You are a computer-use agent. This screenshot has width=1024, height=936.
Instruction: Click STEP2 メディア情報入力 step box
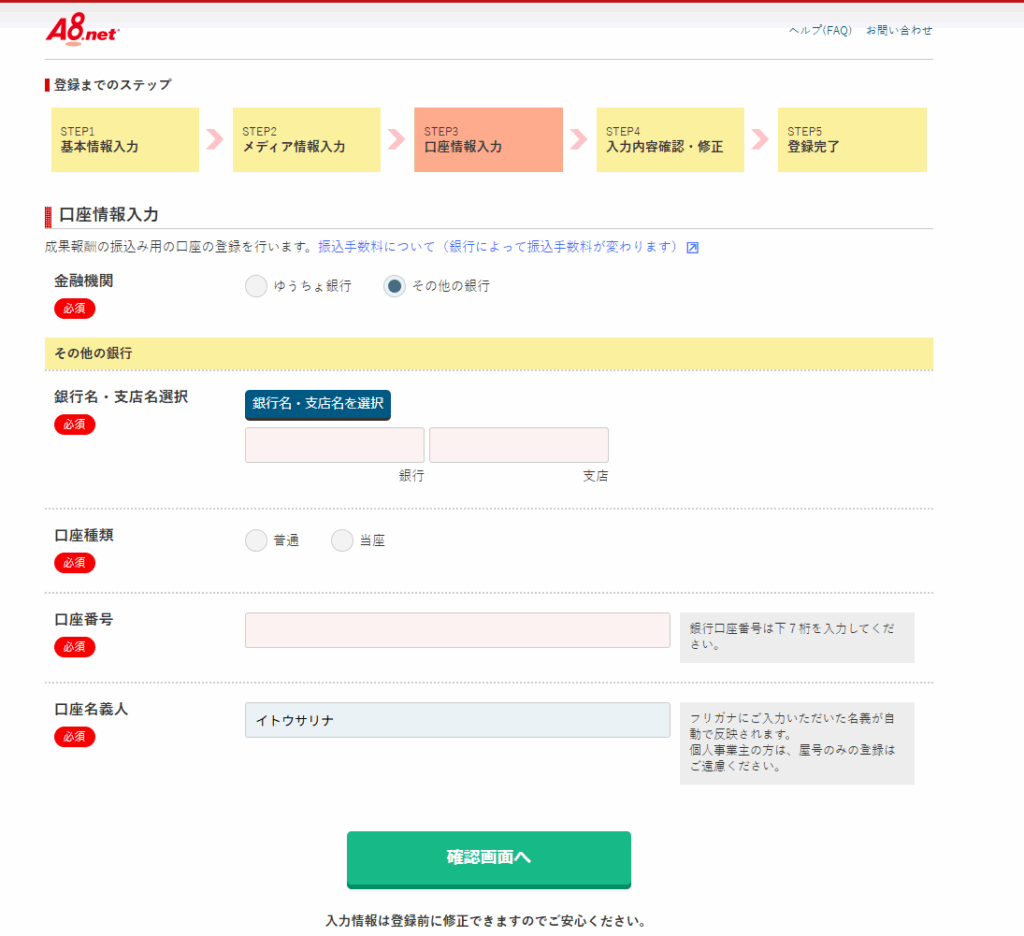(306, 140)
